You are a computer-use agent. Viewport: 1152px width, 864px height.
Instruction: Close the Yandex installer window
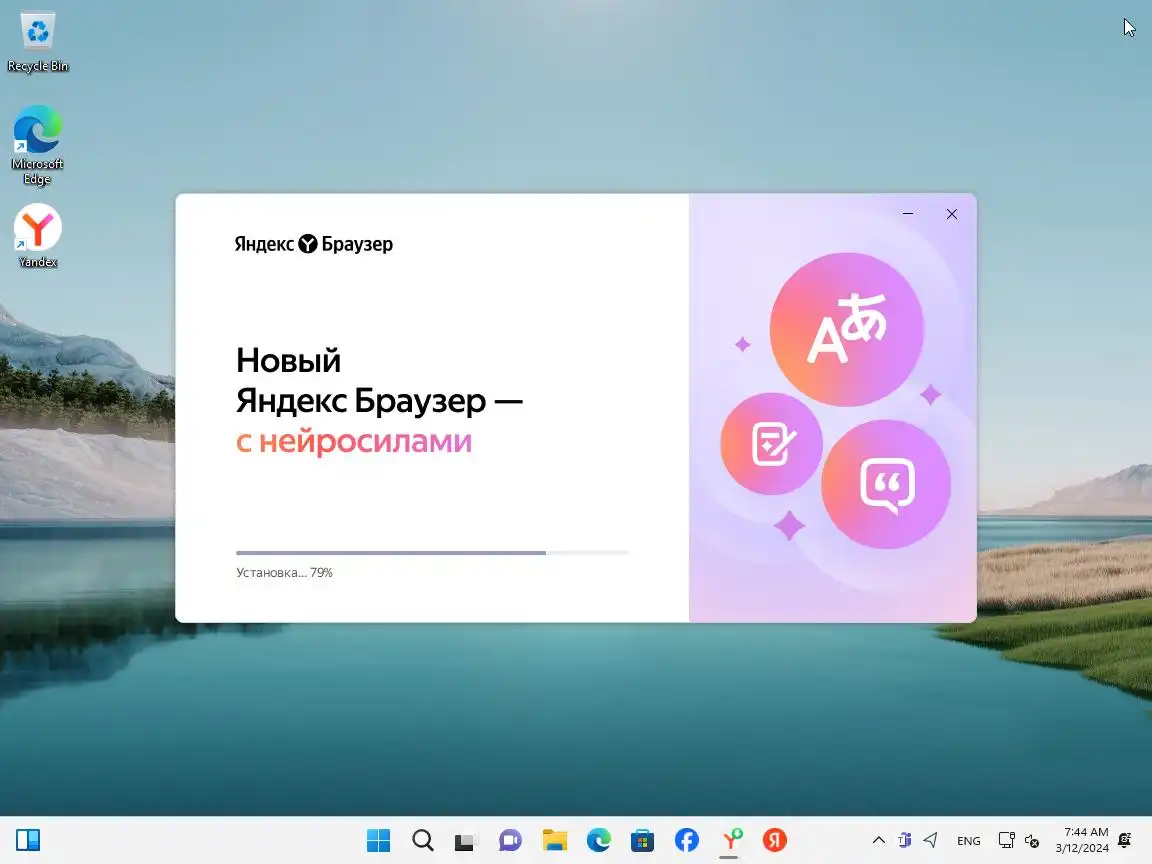[x=951, y=214]
